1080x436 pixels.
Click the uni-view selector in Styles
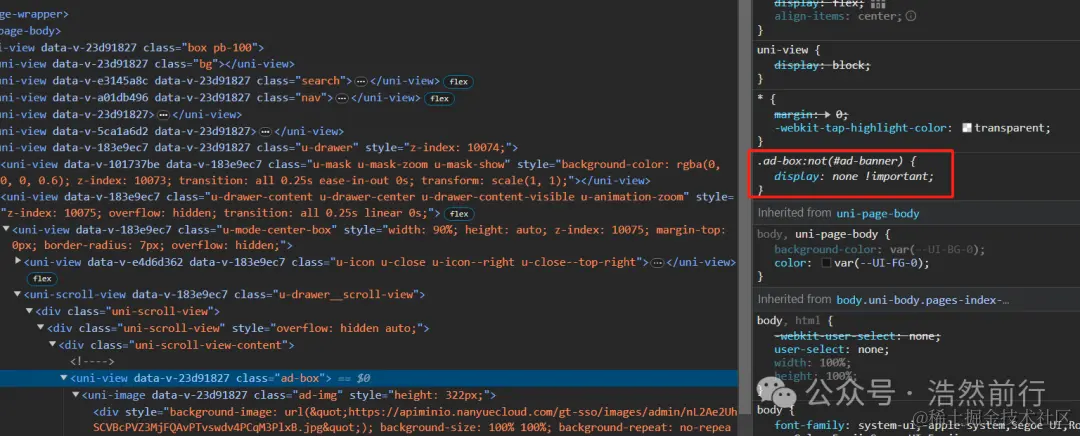(x=784, y=50)
